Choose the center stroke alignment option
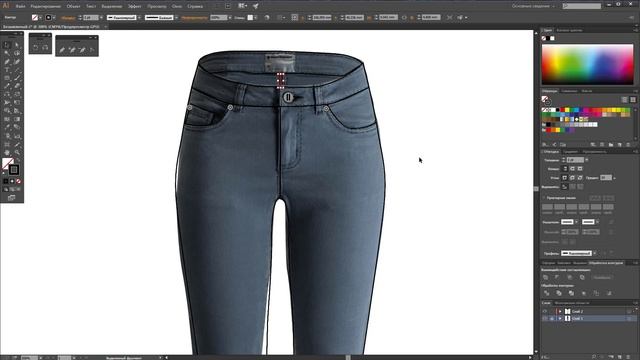Screen dimensions: 640x360 point(565,187)
